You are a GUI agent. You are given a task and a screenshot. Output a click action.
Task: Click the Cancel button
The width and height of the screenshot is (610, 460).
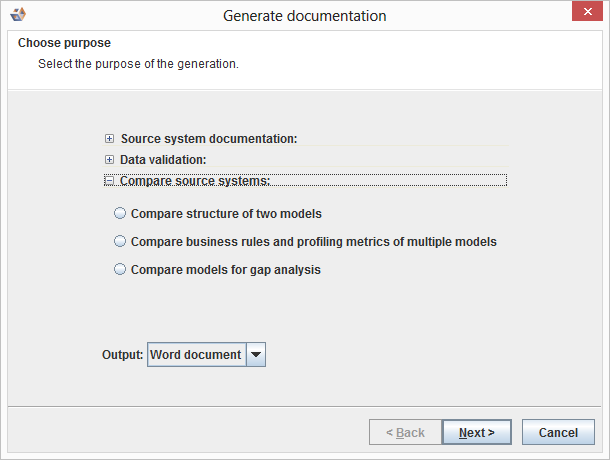(x=558, y=433)
